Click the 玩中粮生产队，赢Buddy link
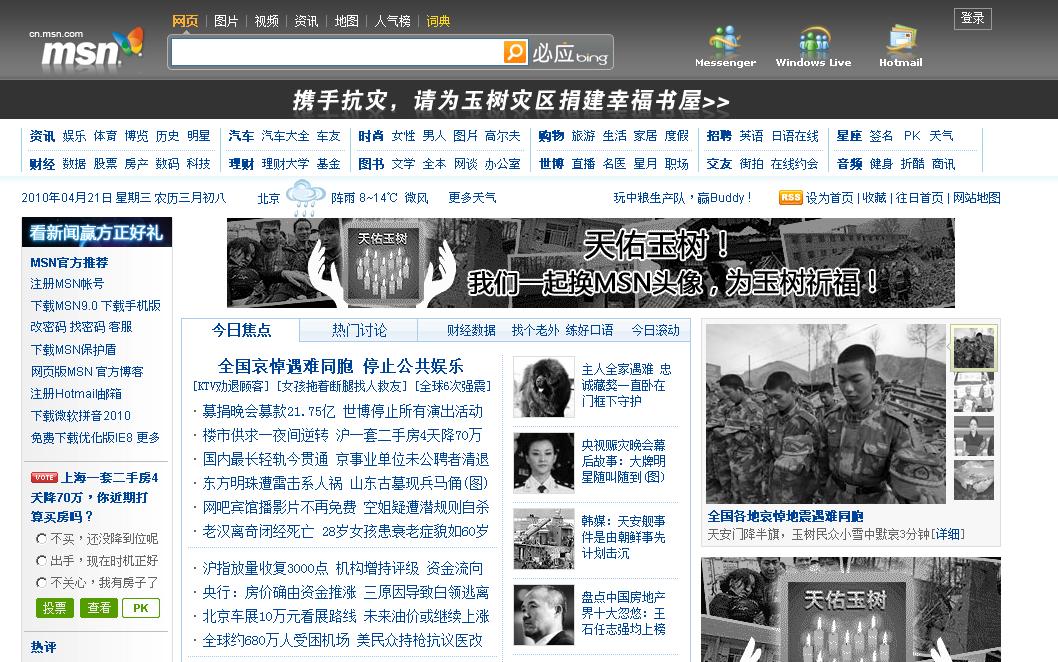The image size is (1058, 662). click(x=682, y=198)
